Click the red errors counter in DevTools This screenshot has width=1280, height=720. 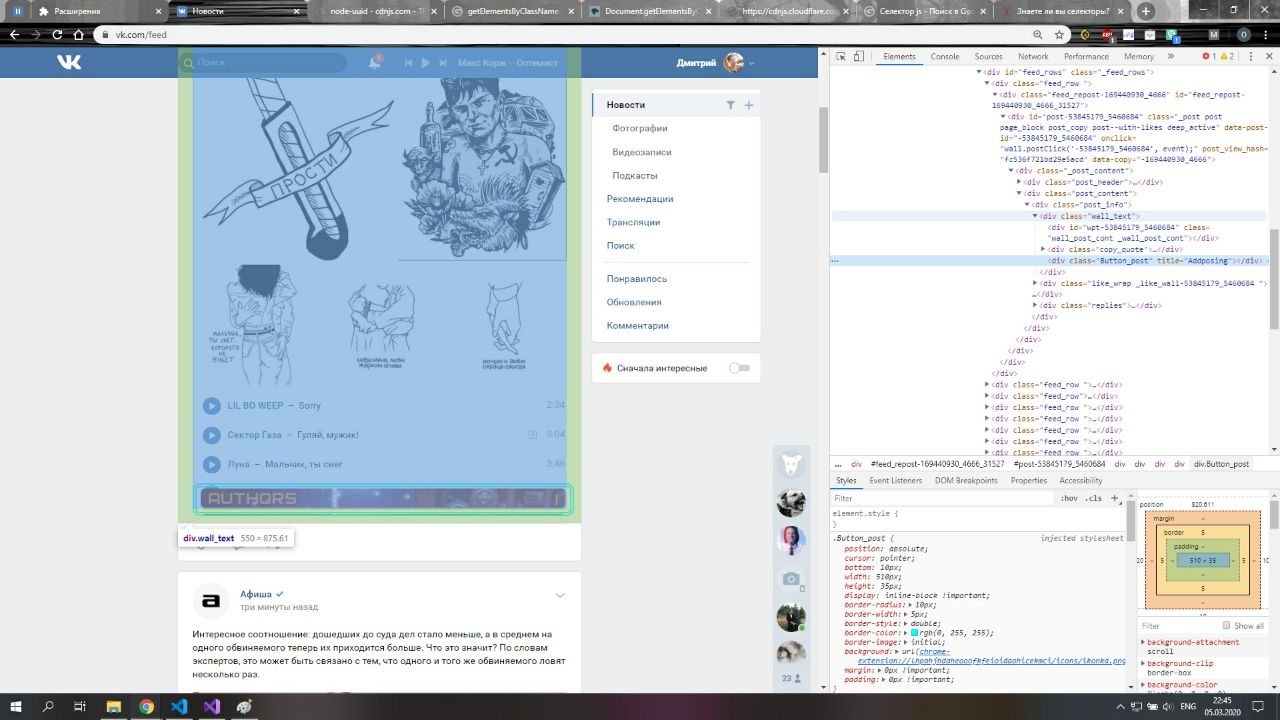tap(1209, 57)
